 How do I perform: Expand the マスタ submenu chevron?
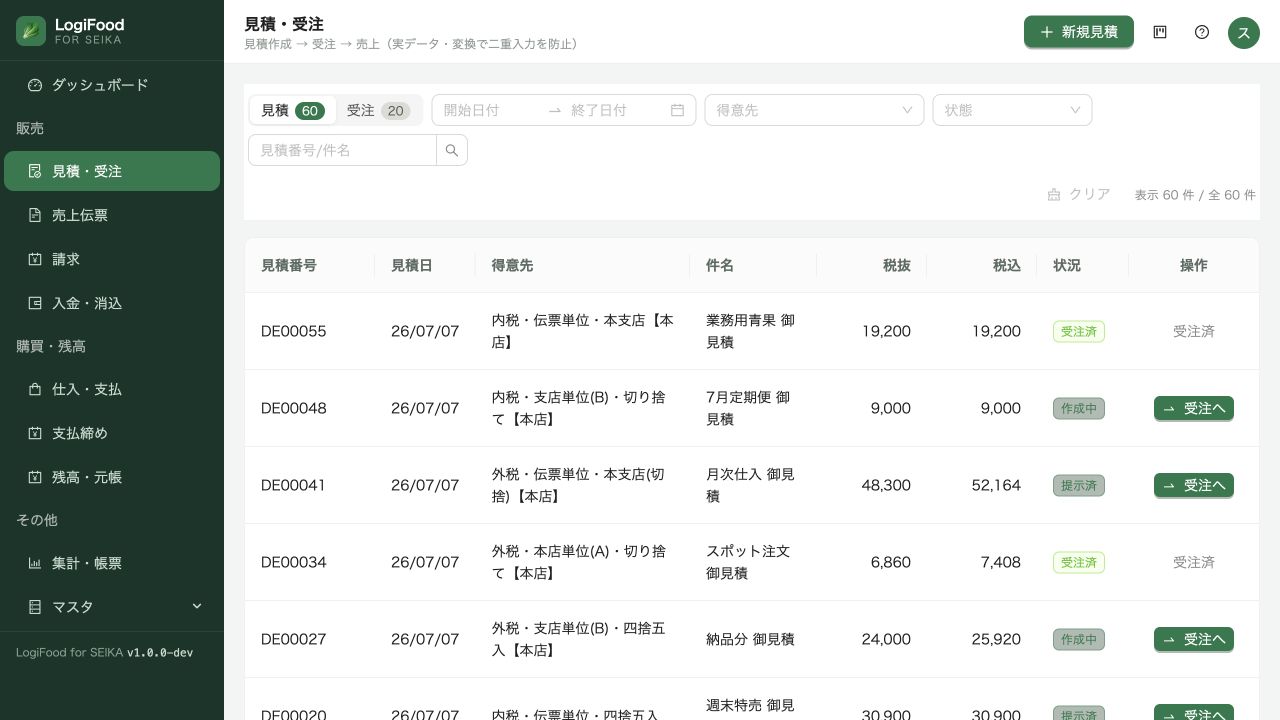(x=197, y=606)
